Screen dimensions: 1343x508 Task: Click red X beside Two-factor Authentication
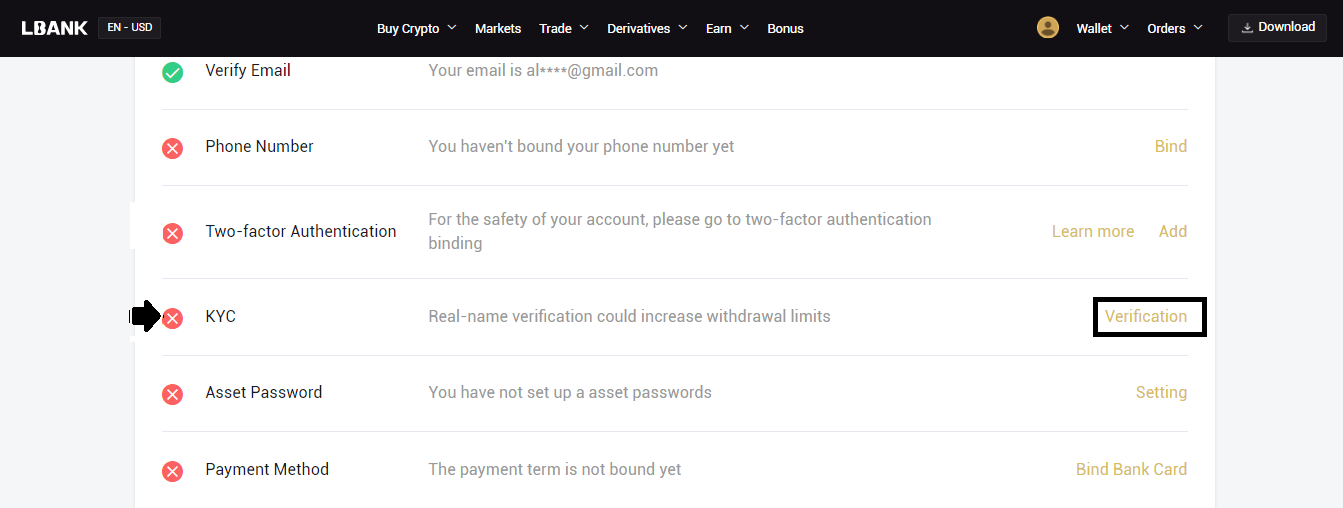173,233
